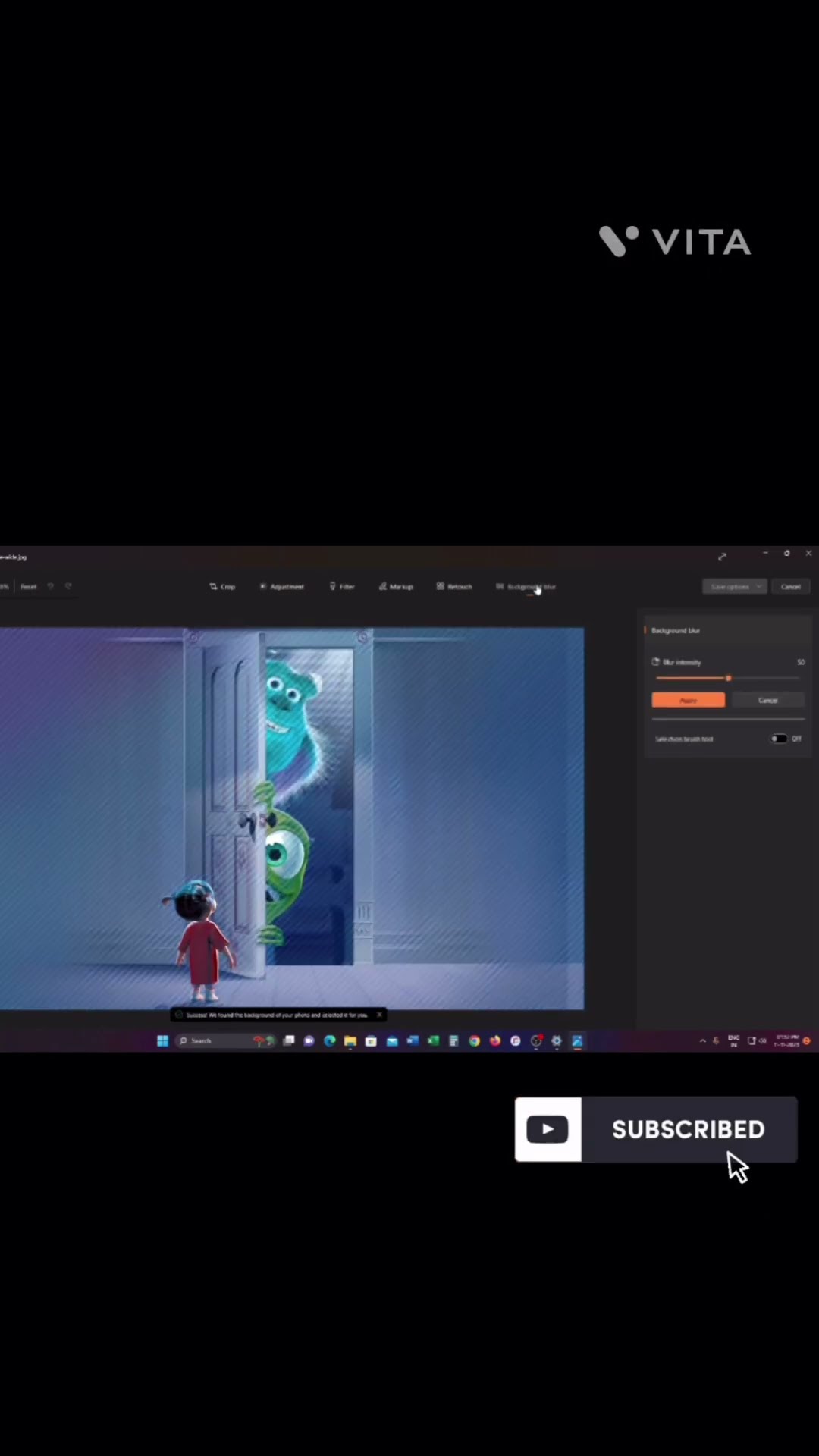Open the Markup tool
The height and width of the screenshot is (1456, 819).
coord(396,586)
